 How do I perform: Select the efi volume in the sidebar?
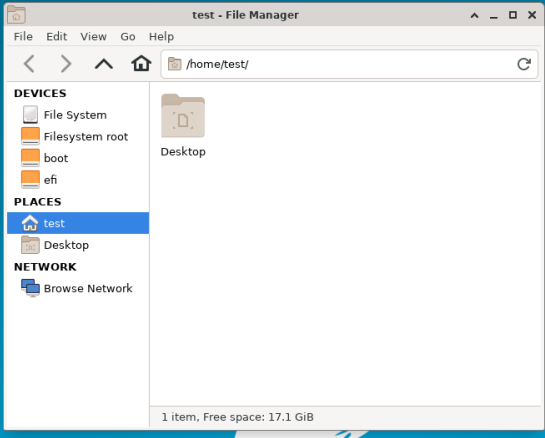click(x=78, y=180)
